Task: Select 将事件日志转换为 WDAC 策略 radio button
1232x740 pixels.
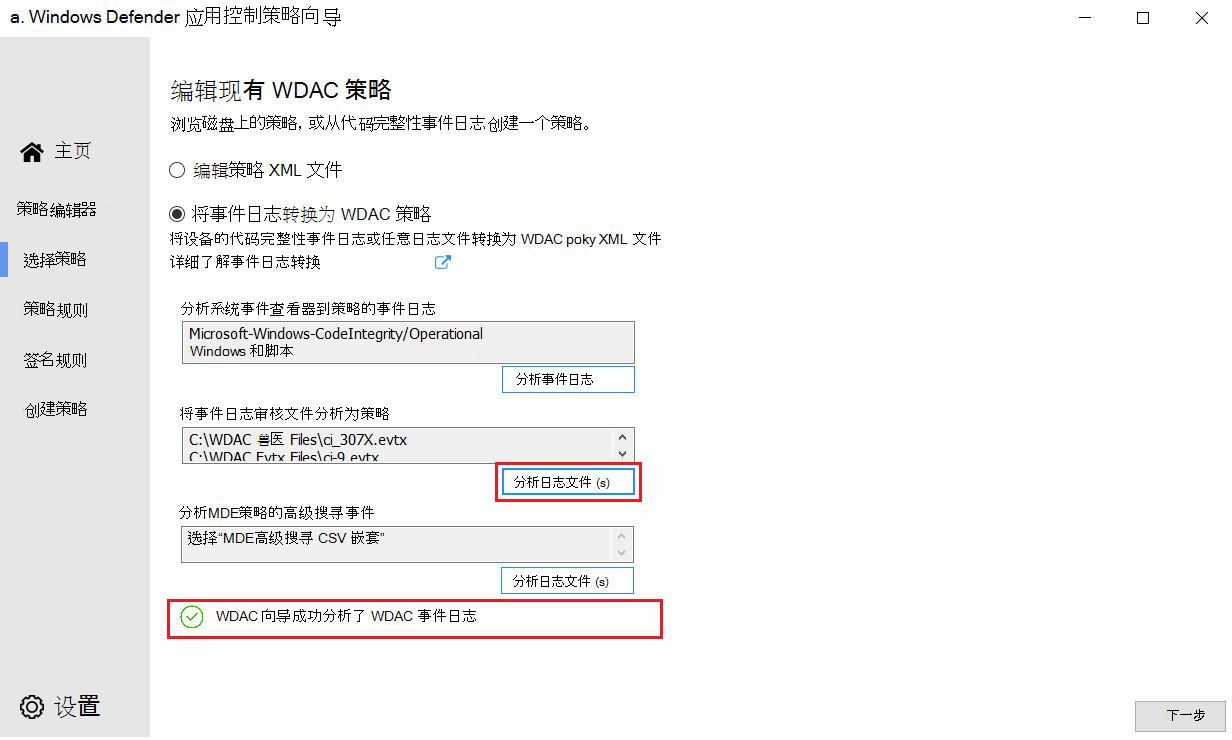Action: click(x=177, y=213)
